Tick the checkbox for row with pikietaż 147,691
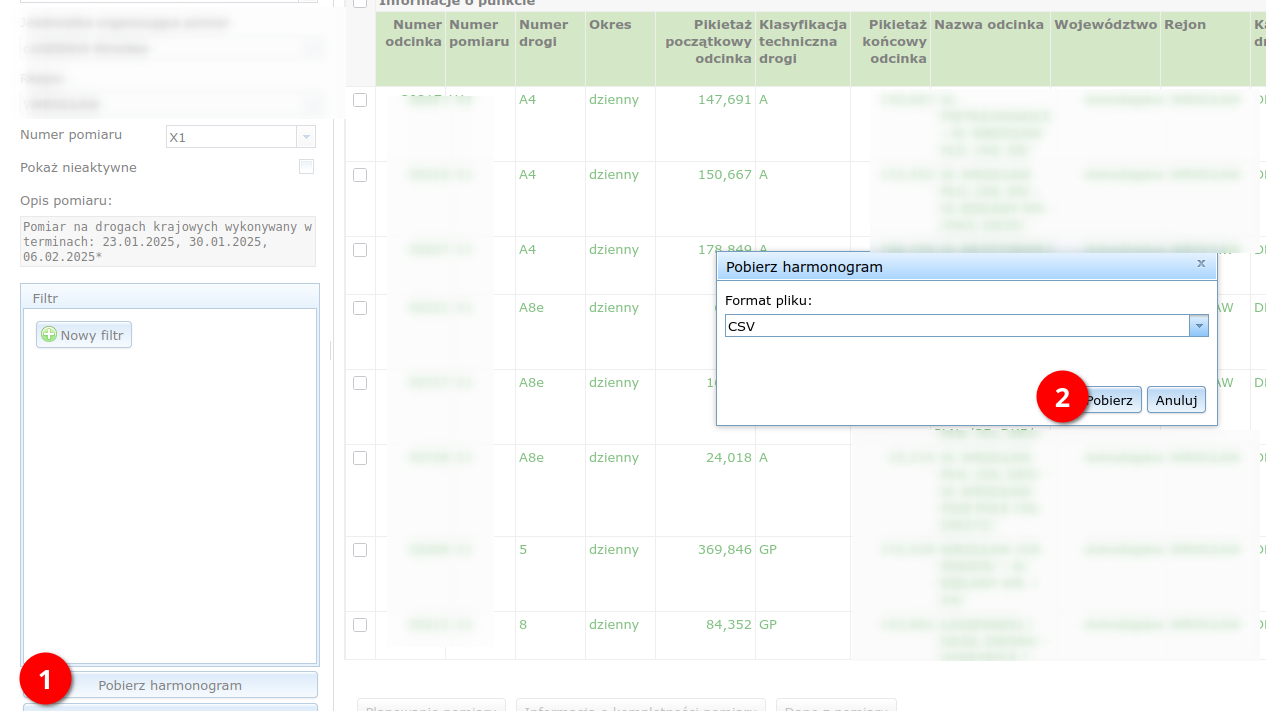 coord(360,100)
